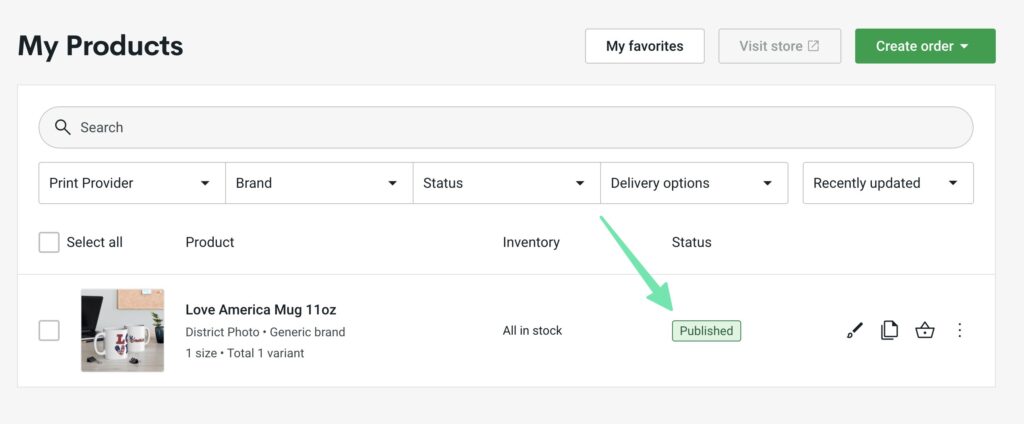Click the order basket icon
Image resolution: width=1024 pixels, height=424 pixels.
(924, 330)
